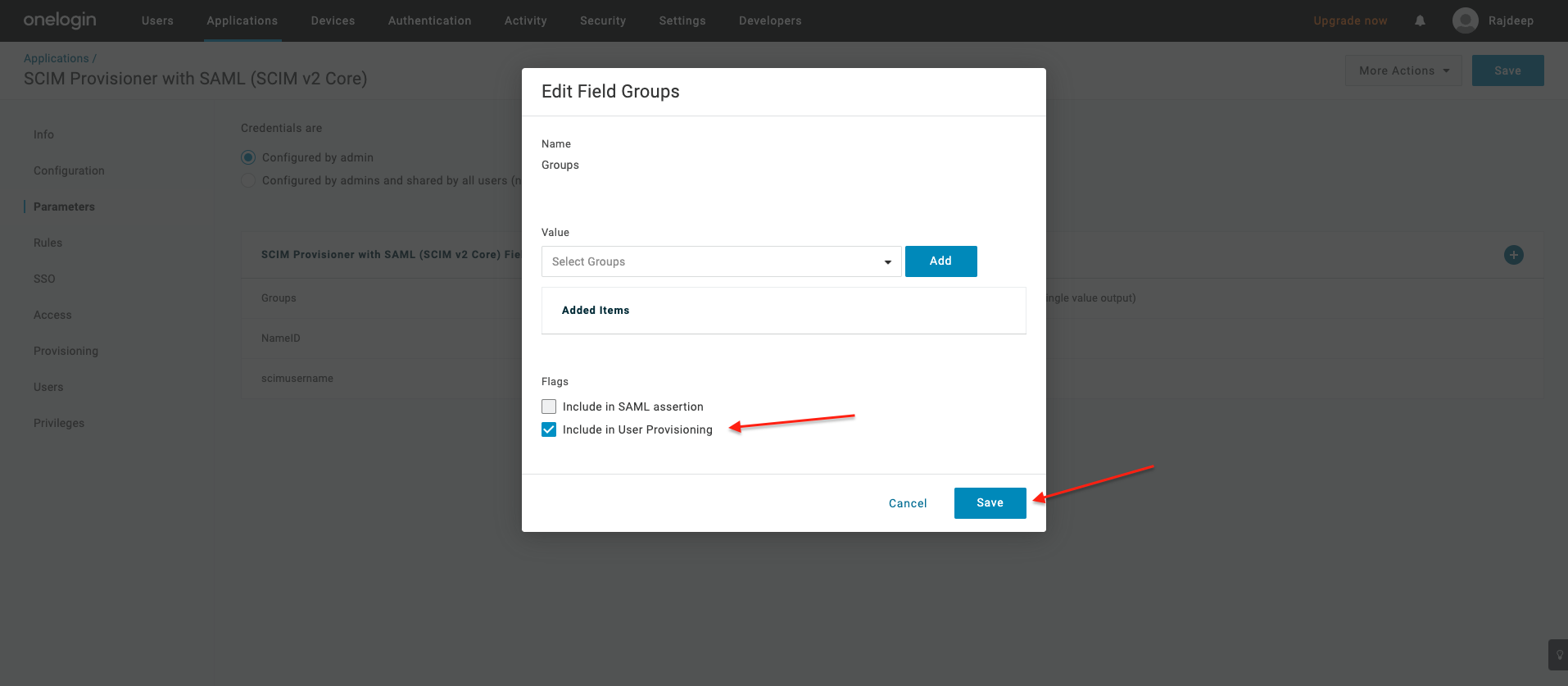1568x686 pixels.
Task: Click the user avatar icon
Action: [x=1465, y=20]
